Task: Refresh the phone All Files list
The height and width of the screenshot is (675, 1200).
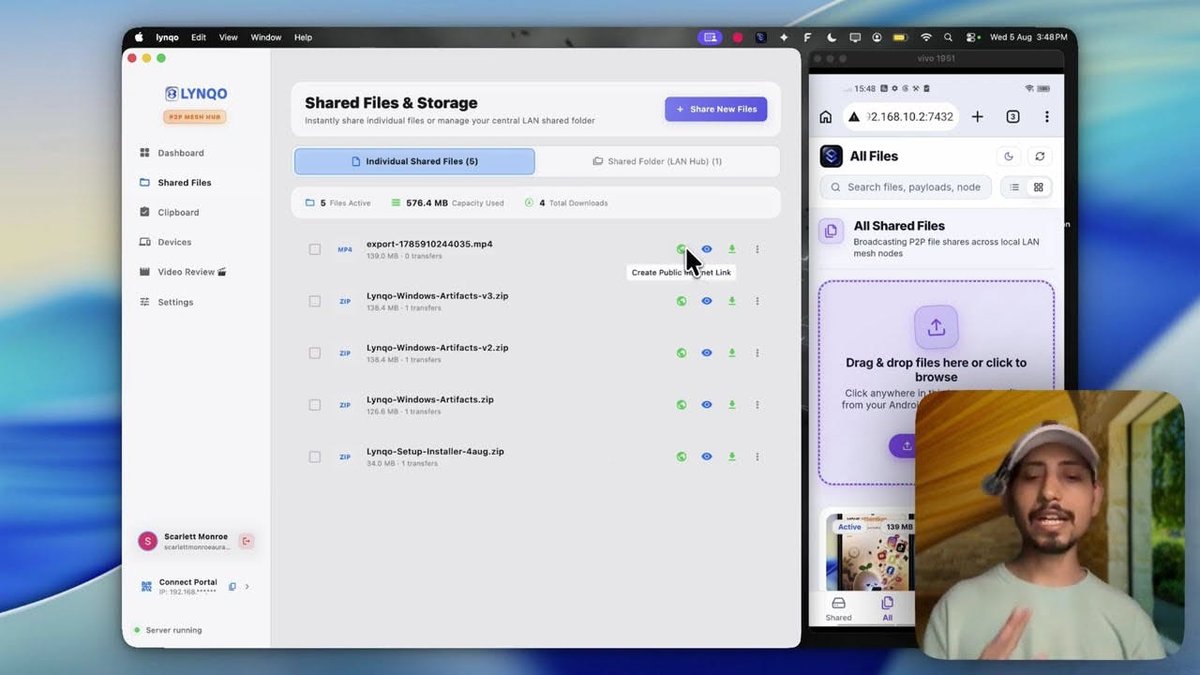Action: coord(1040,156)
